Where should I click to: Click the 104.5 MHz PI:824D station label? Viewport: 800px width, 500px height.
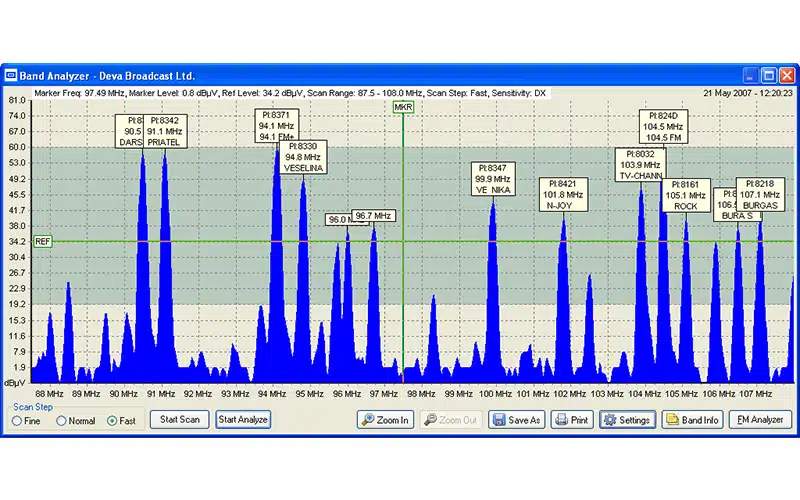tap(663, 127)
